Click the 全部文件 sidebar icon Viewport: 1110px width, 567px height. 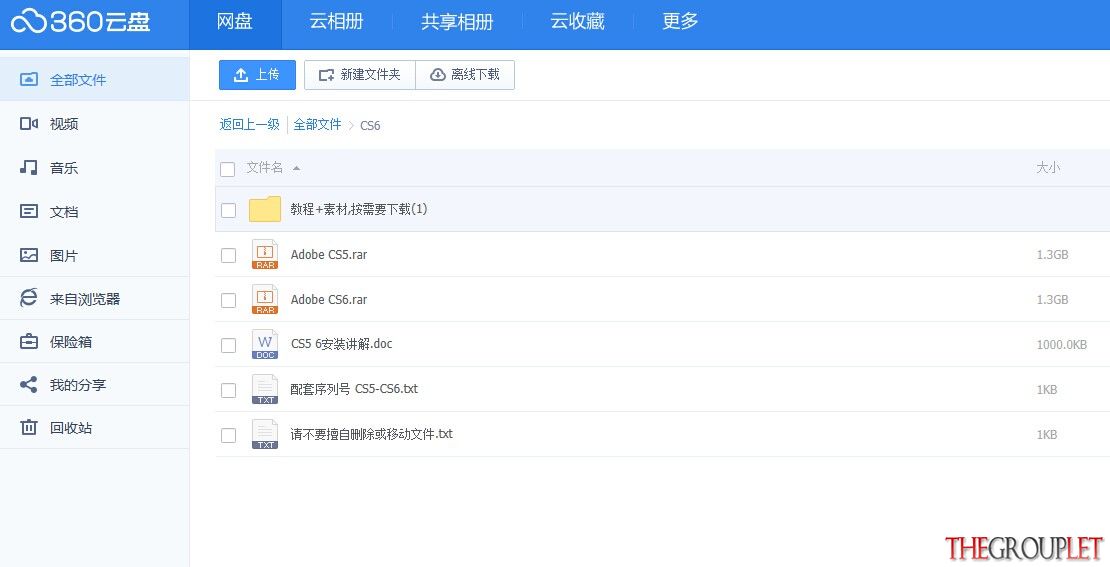point(28,79)
